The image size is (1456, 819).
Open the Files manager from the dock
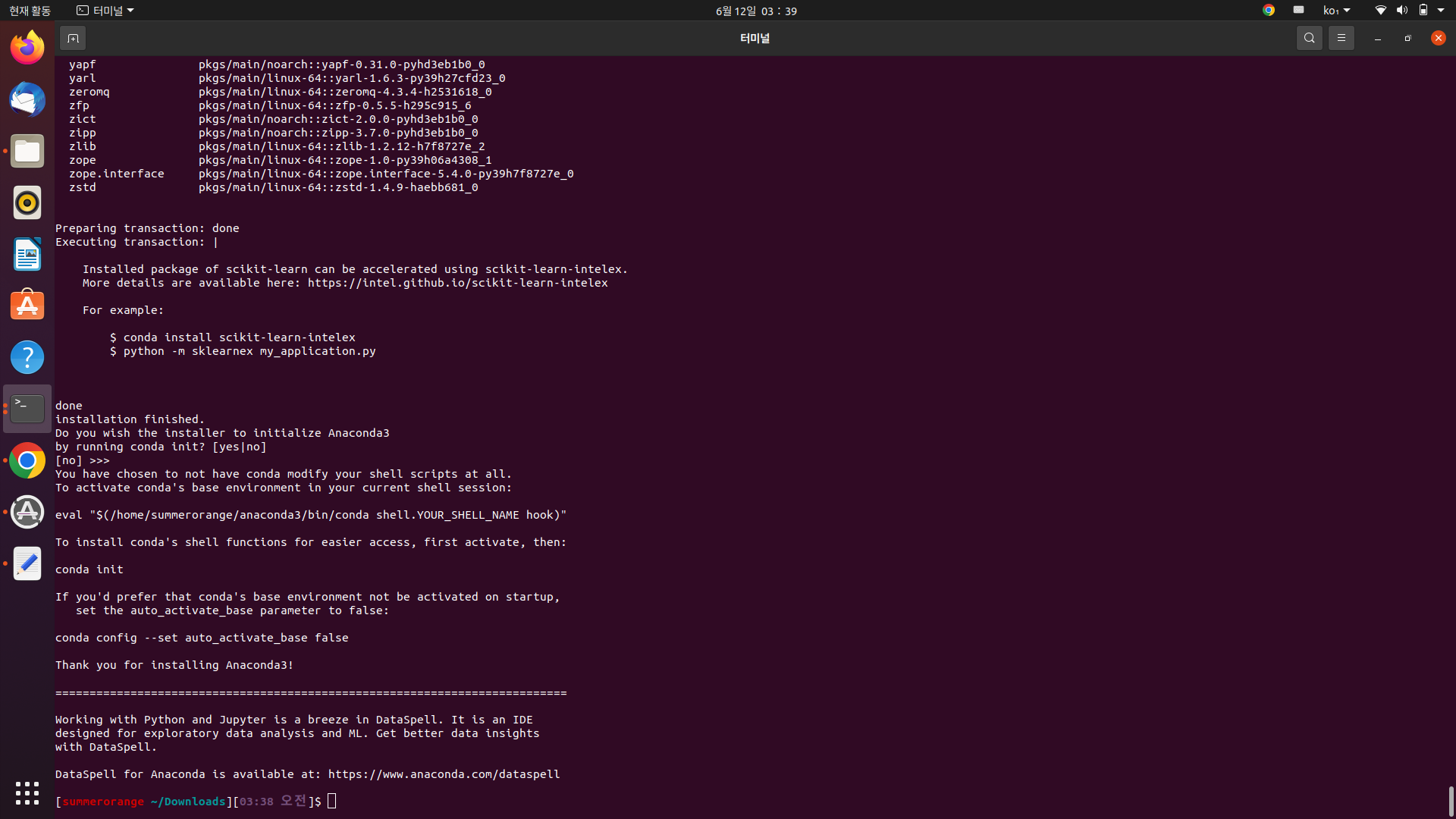27,151
